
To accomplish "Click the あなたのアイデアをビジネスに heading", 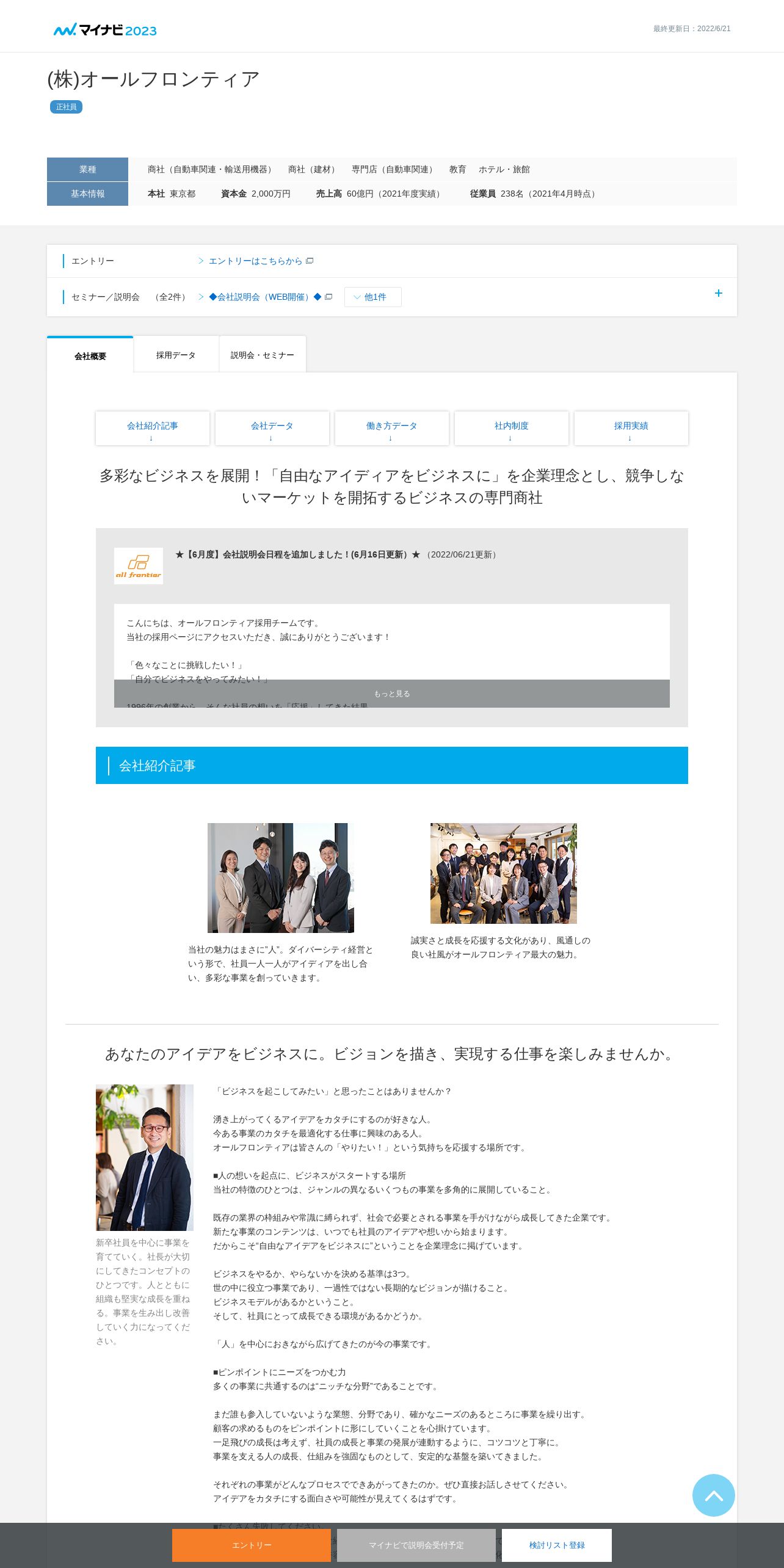I will point(392,1054).
